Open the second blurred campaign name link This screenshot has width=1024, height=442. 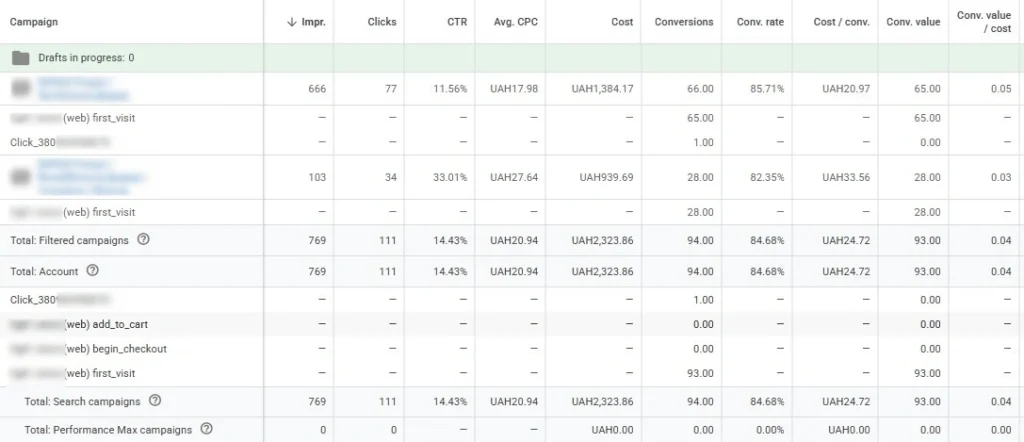pos(90,178)
